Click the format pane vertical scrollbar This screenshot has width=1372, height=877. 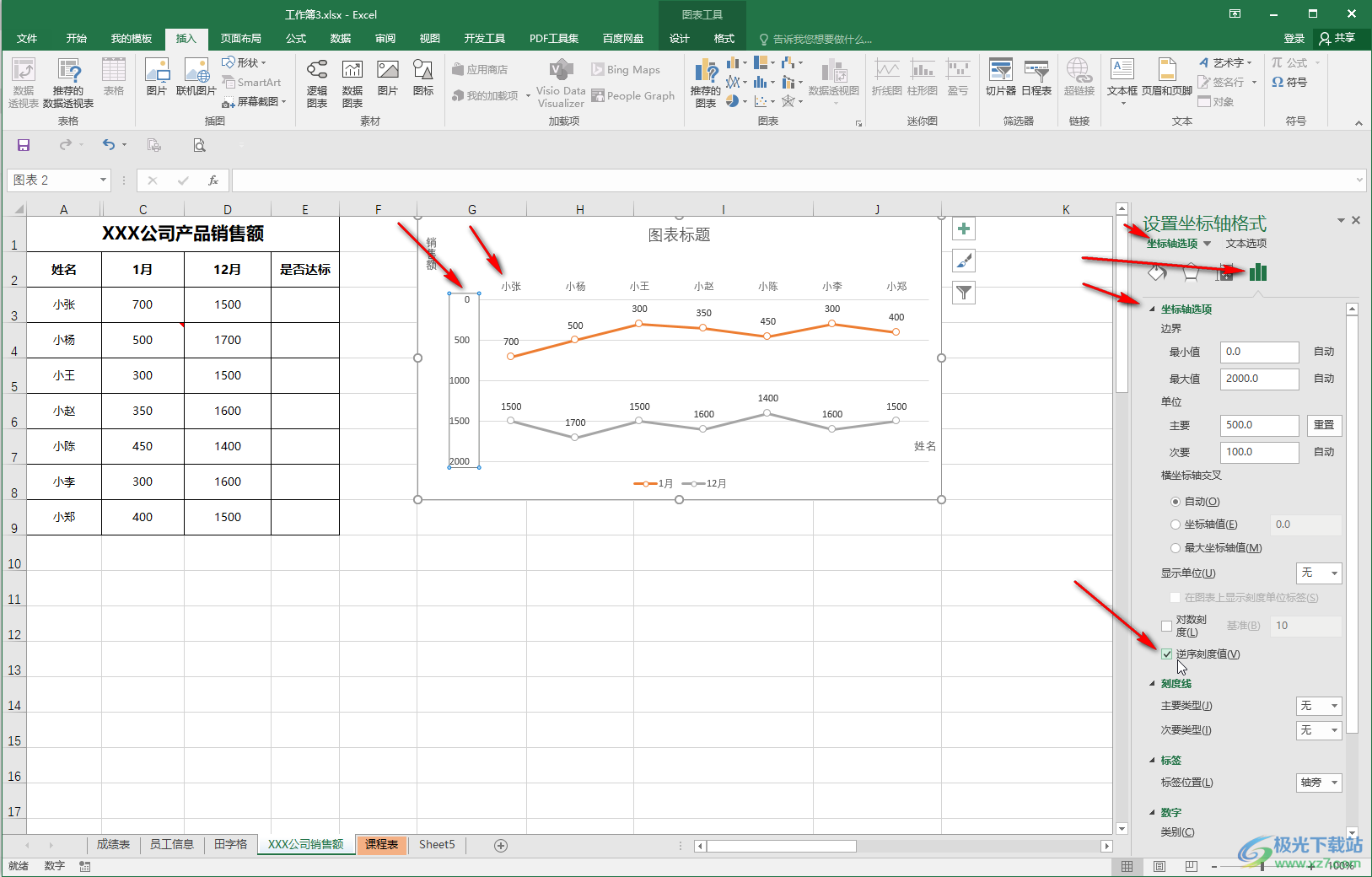pyautogui.click(x=1353, y=523)
